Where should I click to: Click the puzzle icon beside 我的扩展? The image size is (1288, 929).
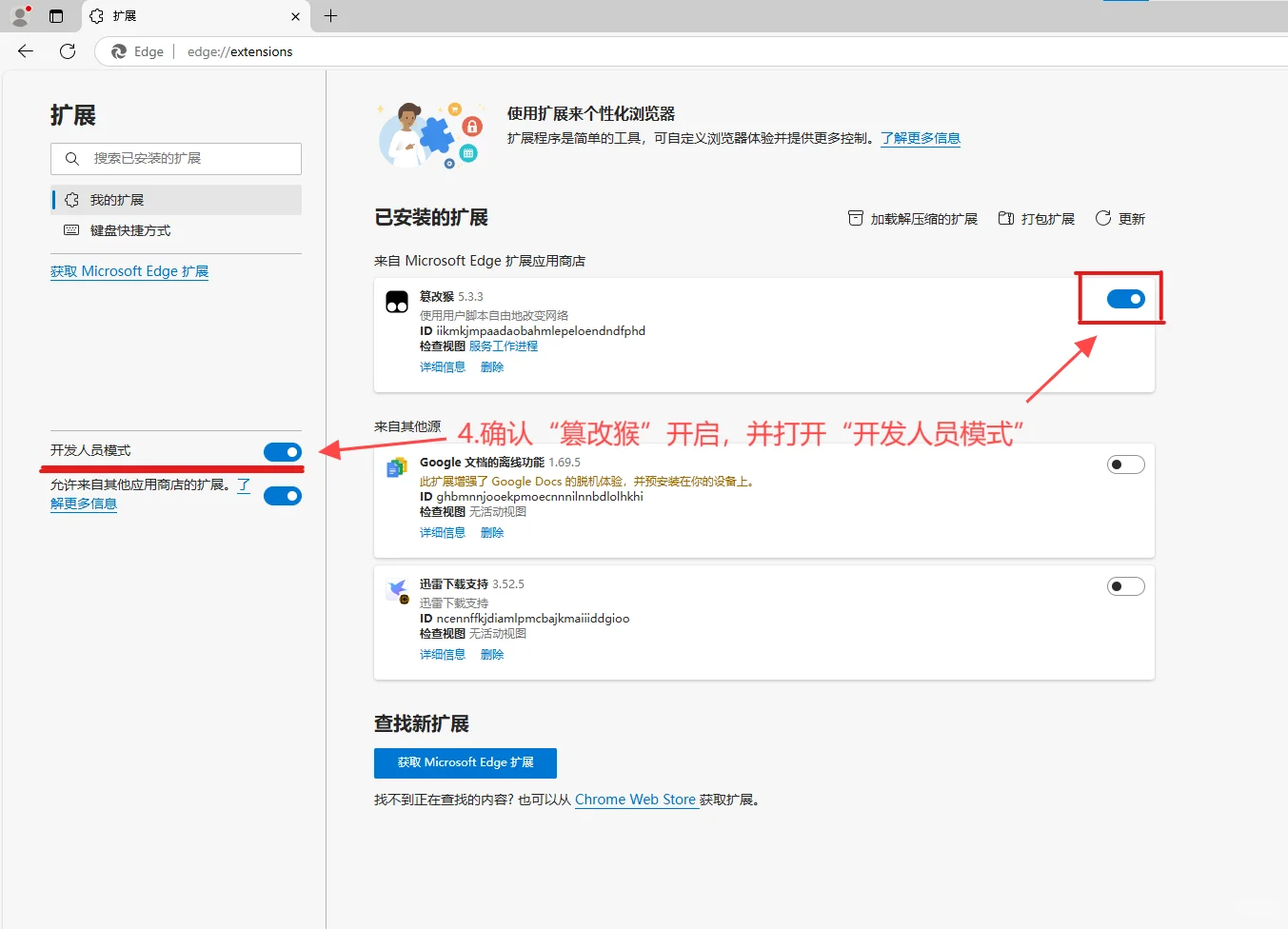[71, 200]
